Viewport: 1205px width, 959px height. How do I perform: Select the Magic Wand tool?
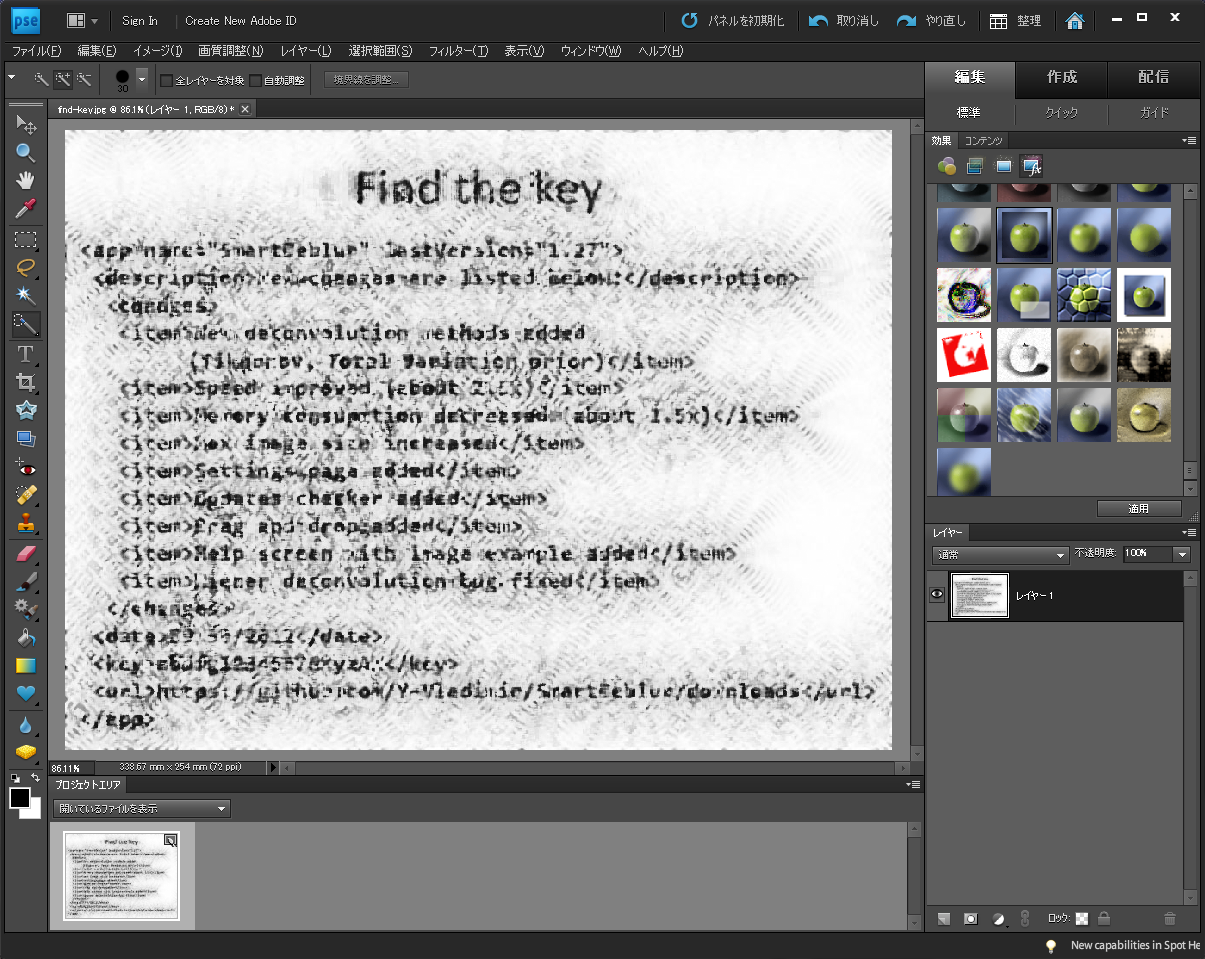[x=26, y=295]
